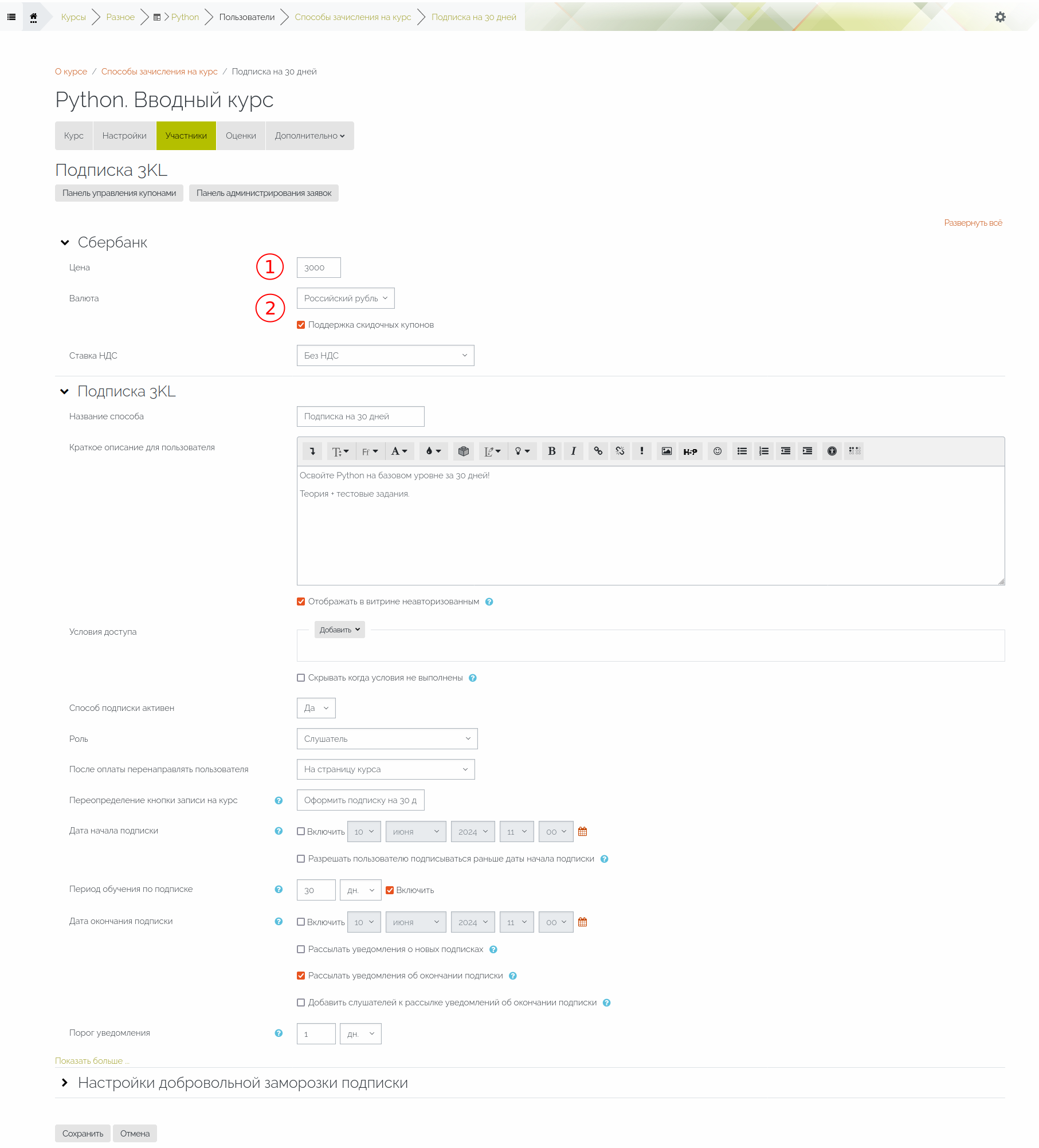Image resolution: width=1039 pixels, height=1148 pixels.
Task: Create a numbered list
Action: (x=764, y=451)
